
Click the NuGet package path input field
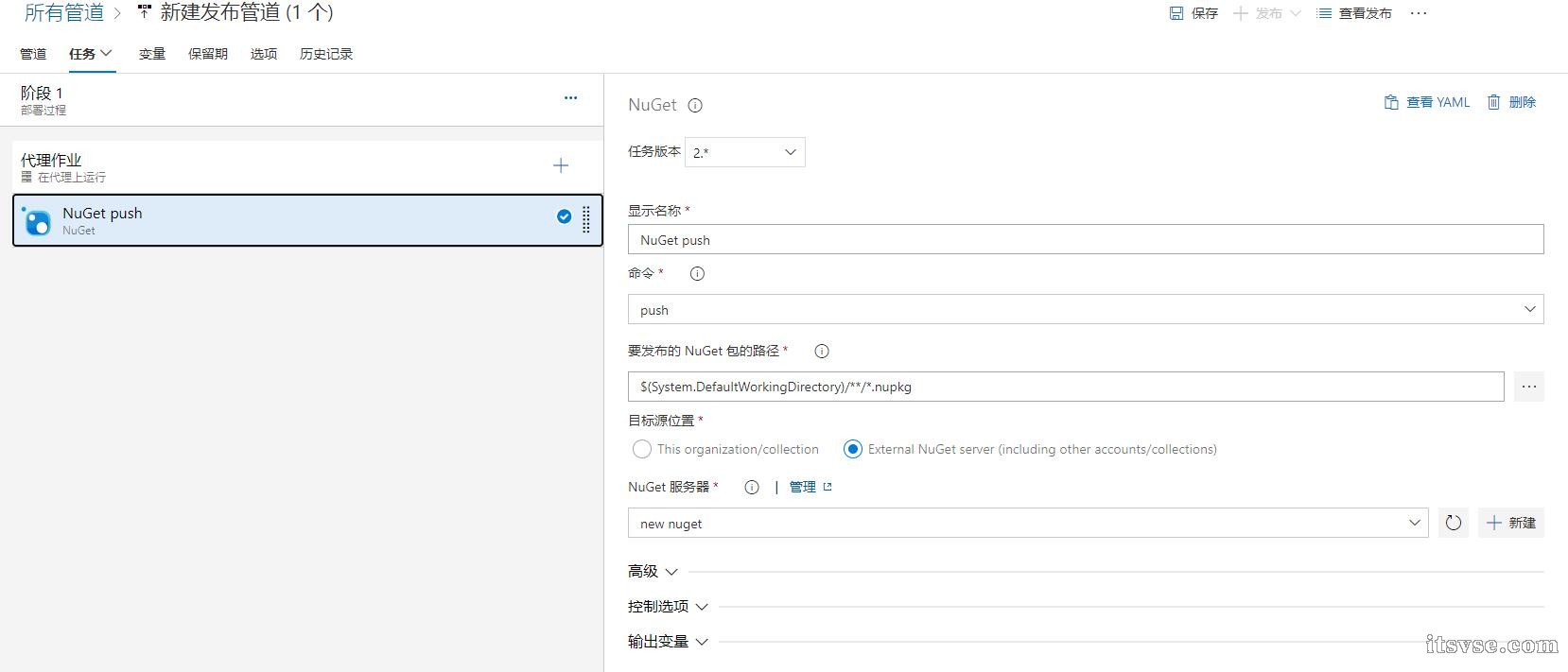1066,387
